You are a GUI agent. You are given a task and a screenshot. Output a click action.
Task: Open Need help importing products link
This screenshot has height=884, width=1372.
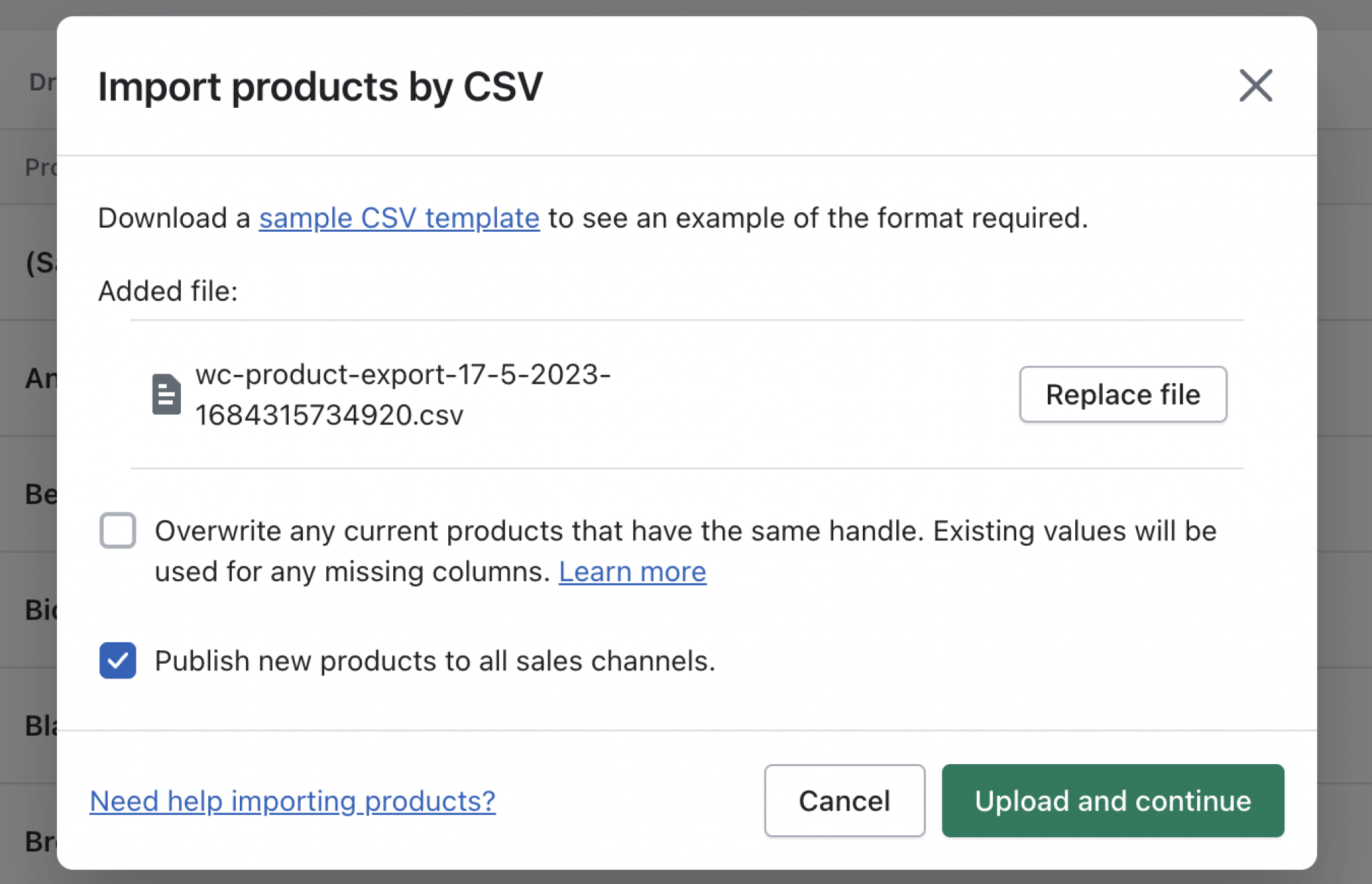click(293, 801)
